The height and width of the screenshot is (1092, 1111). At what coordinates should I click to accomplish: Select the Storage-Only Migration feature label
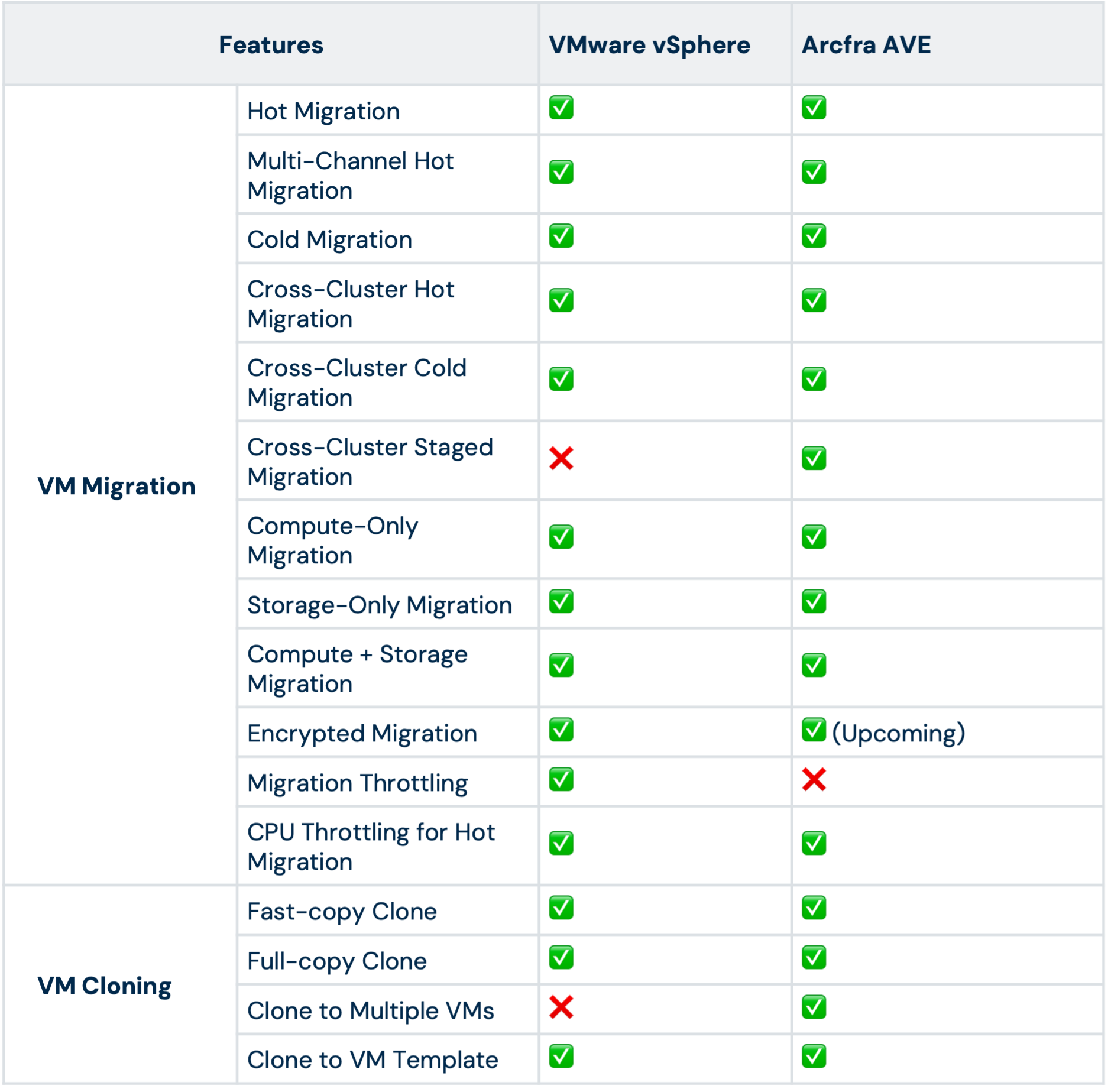(x=380, y=605)
